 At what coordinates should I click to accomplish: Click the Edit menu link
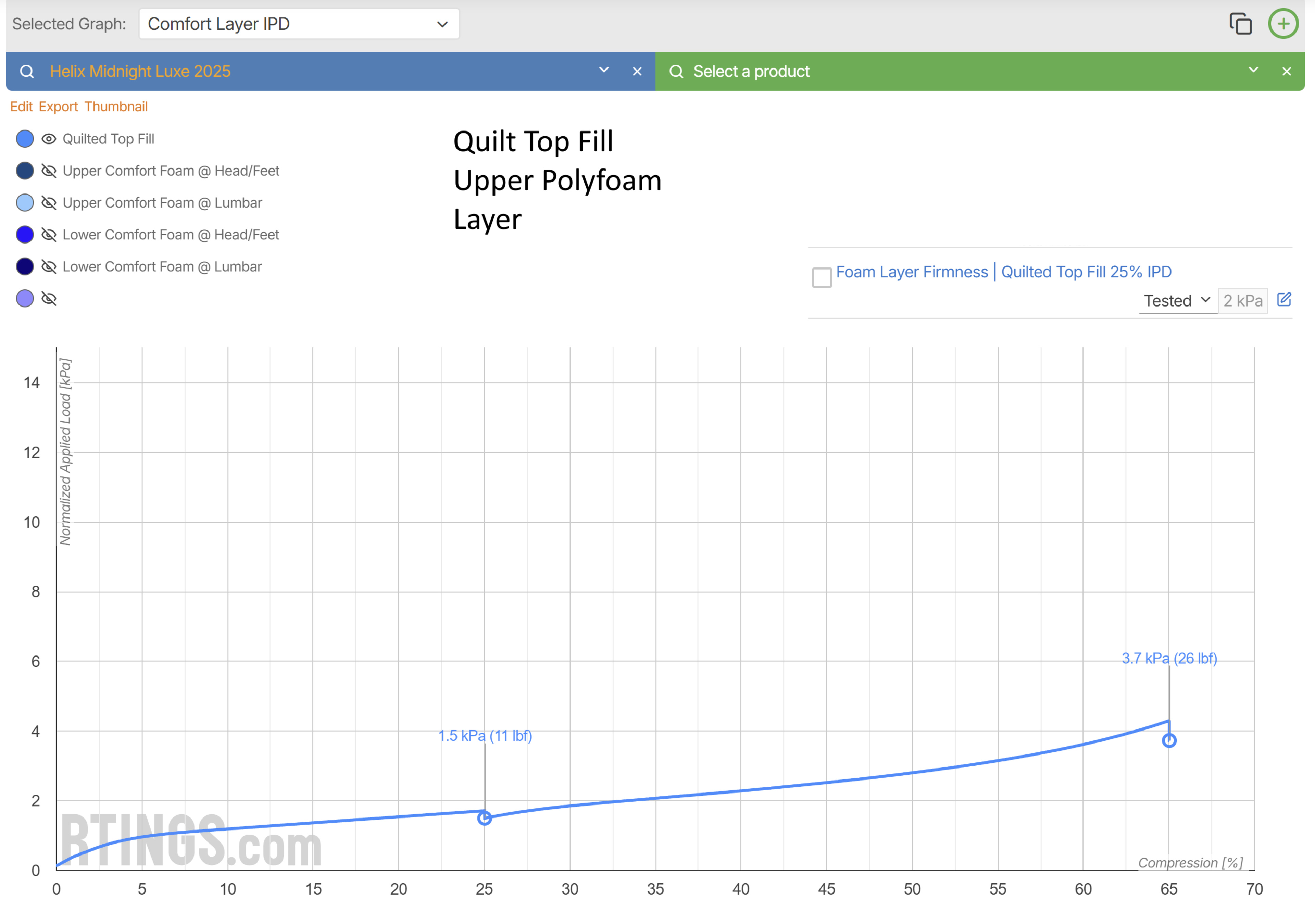point(21,107)
